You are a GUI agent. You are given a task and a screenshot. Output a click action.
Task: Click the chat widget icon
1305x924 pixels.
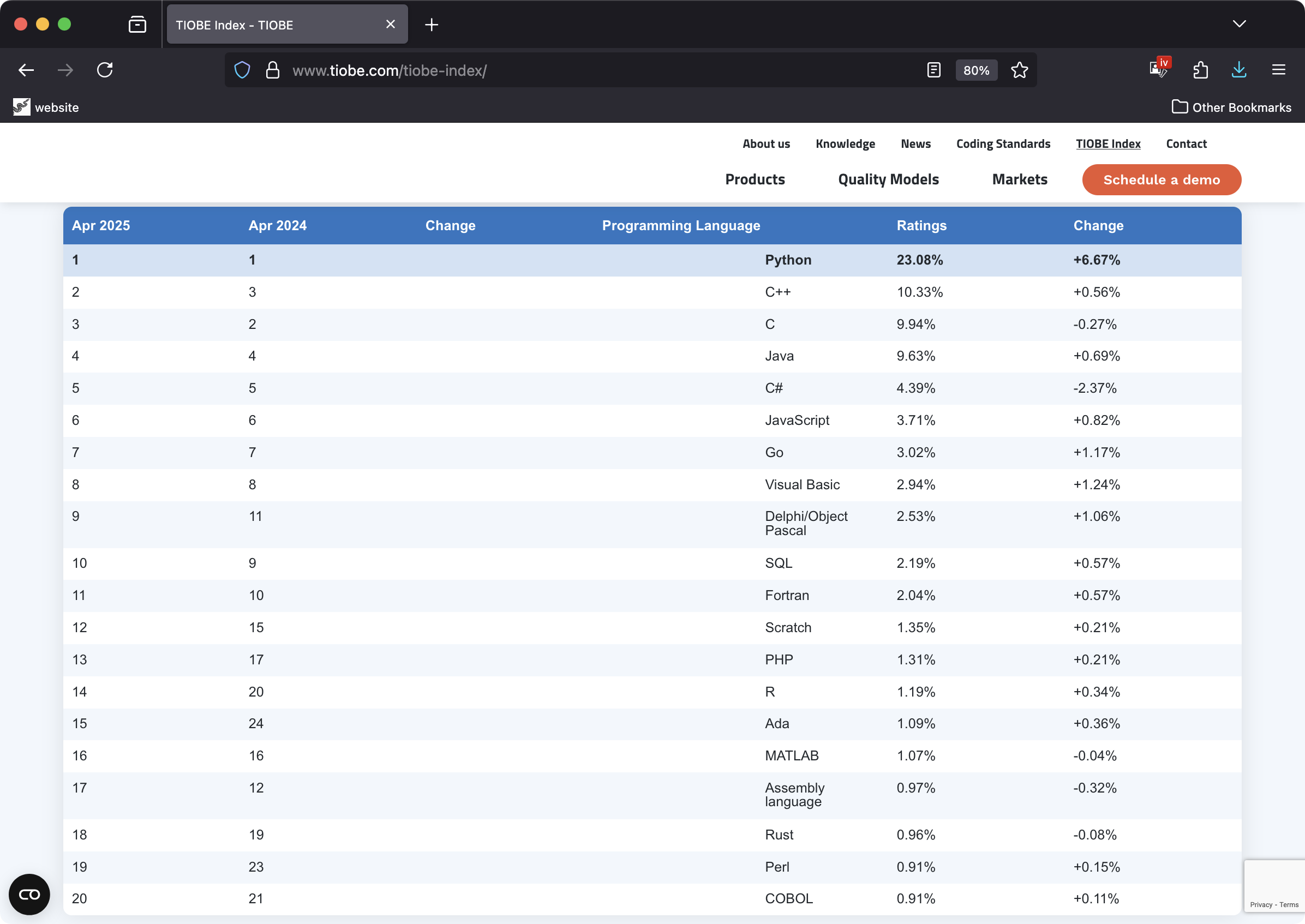pos(29,895)
